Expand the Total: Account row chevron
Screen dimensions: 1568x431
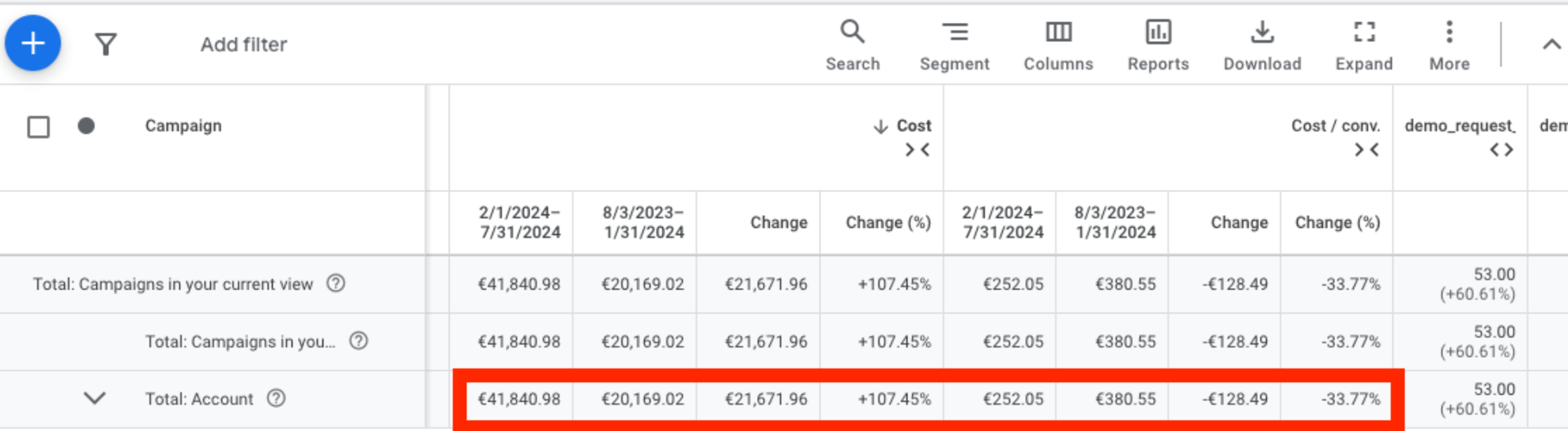(94, 399)
